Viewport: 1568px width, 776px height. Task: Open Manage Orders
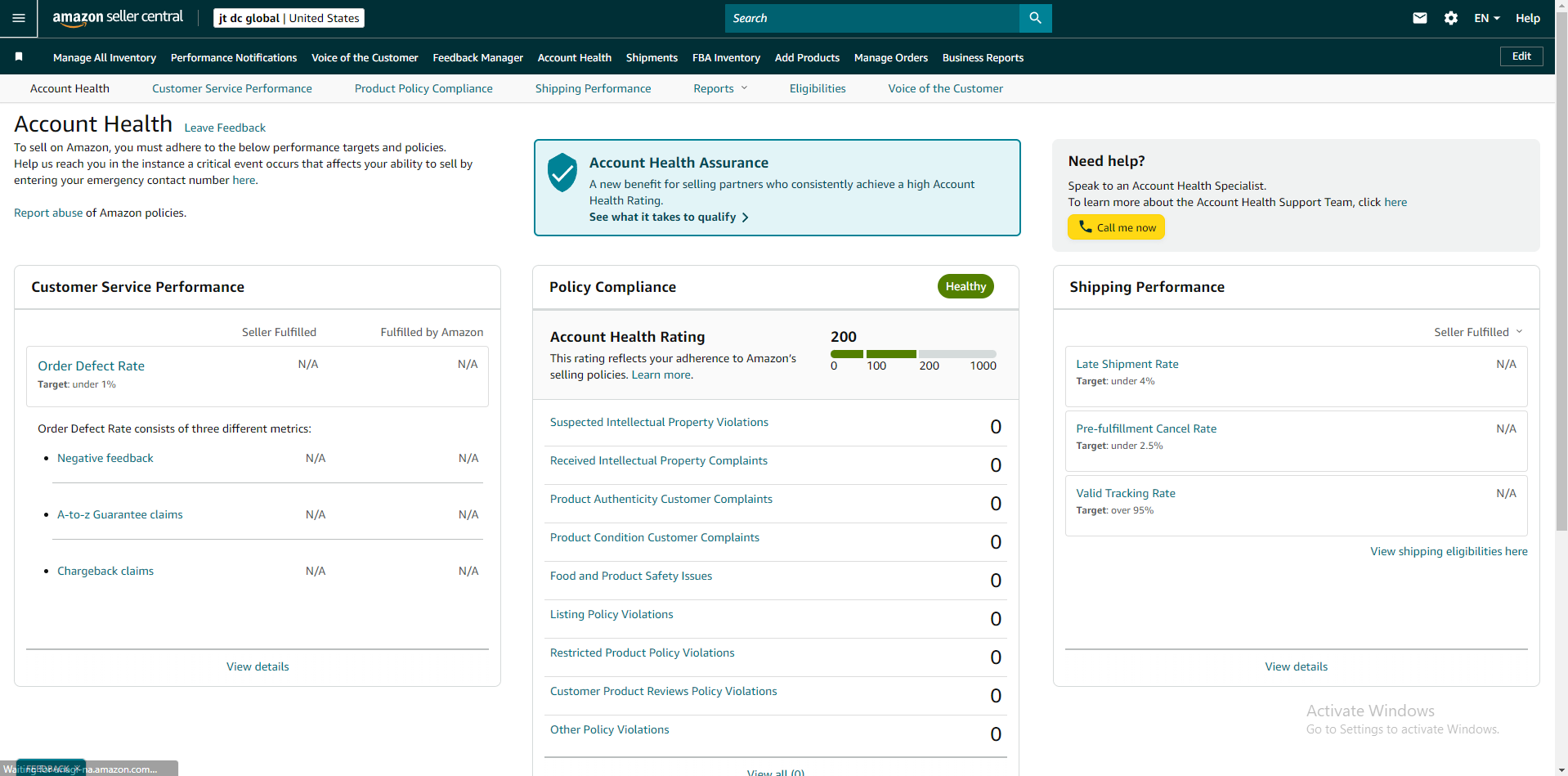point(891,57)
